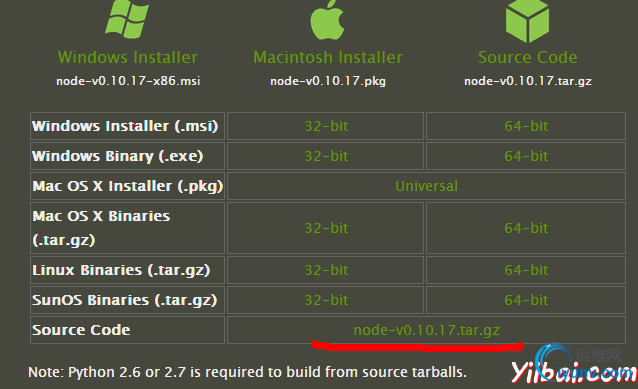Click the Apple logo icon
Image resolution: width=638 pixels, height=389 pixels.
[327, 20]
